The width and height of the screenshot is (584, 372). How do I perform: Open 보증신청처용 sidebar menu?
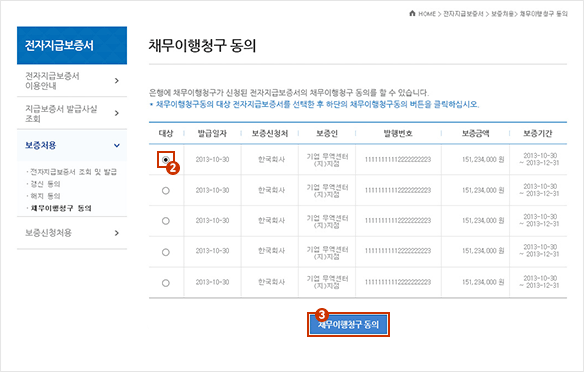tap(48, 233)
